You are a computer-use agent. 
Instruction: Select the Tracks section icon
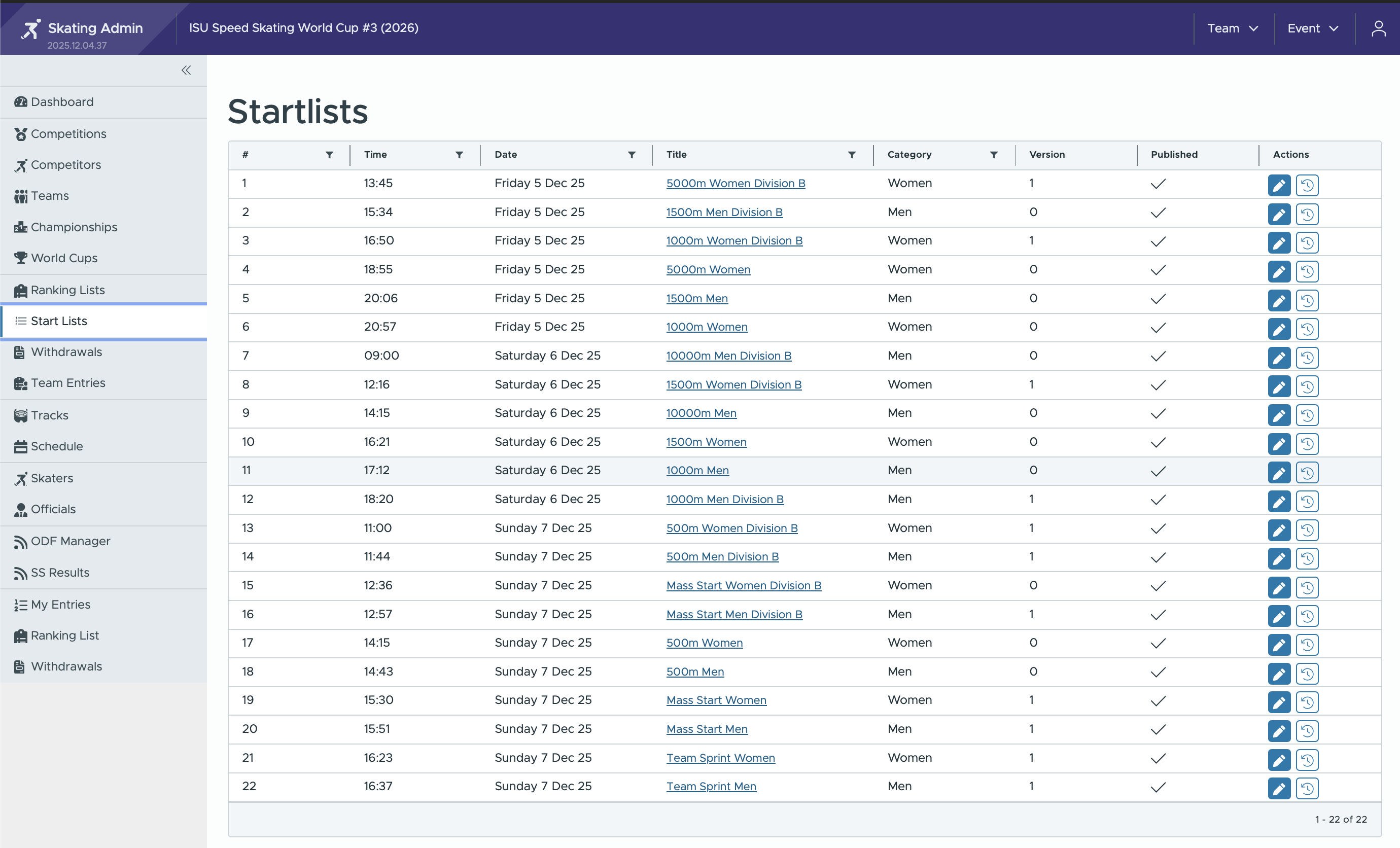point(21,415)
